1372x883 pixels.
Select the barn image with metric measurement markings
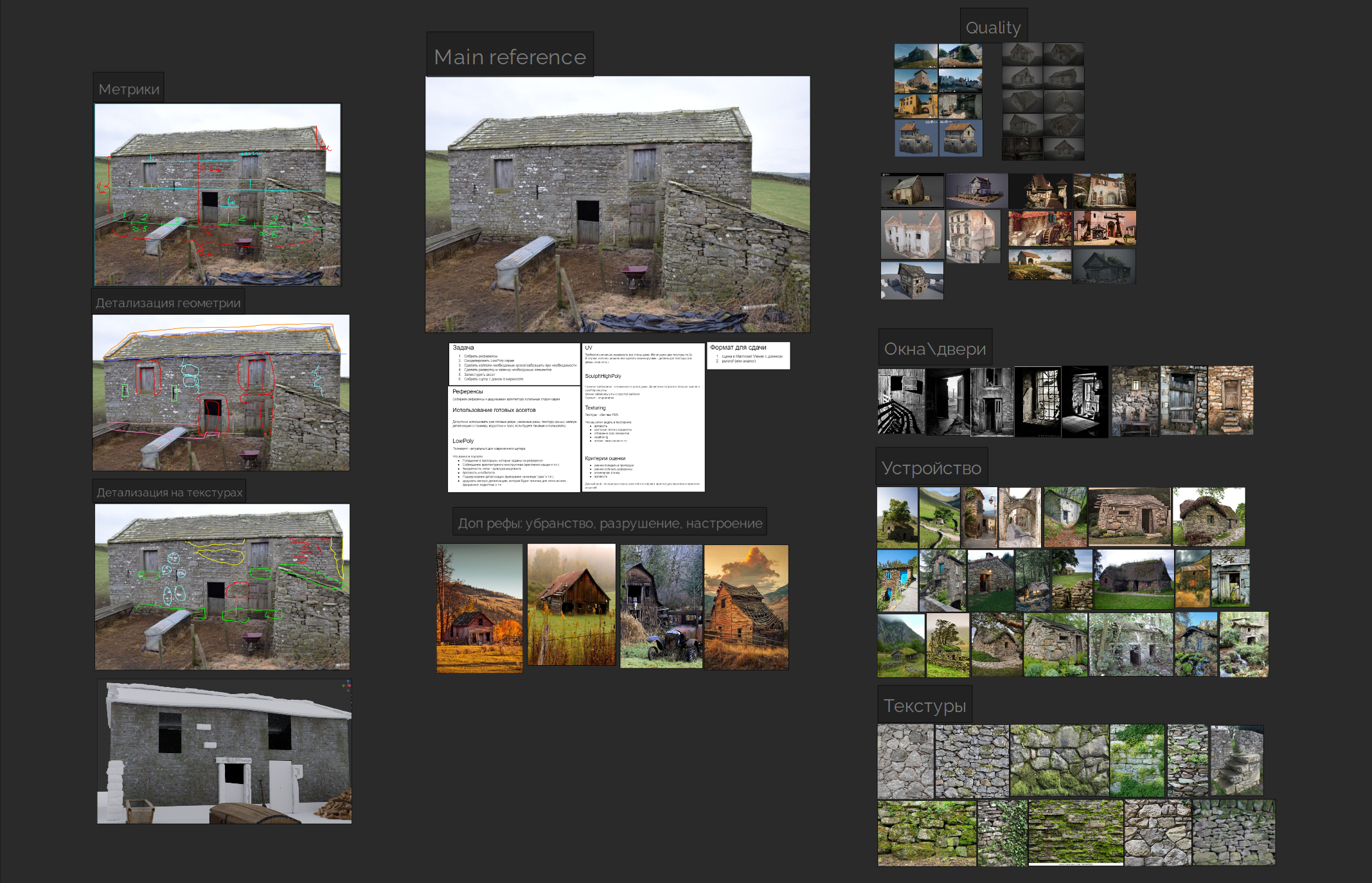(x=217, y=194)
